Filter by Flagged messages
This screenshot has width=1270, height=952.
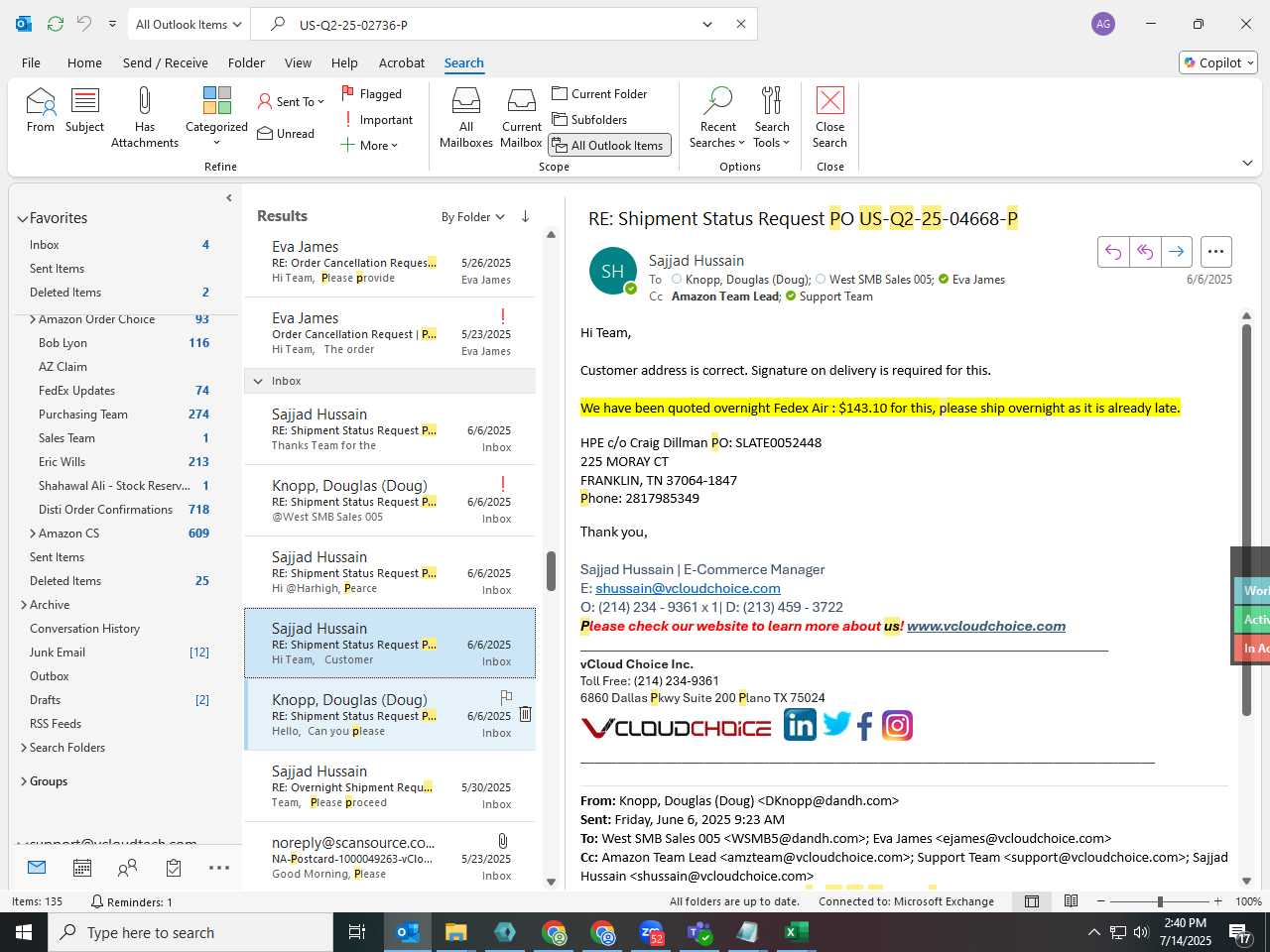coord(372,93)
